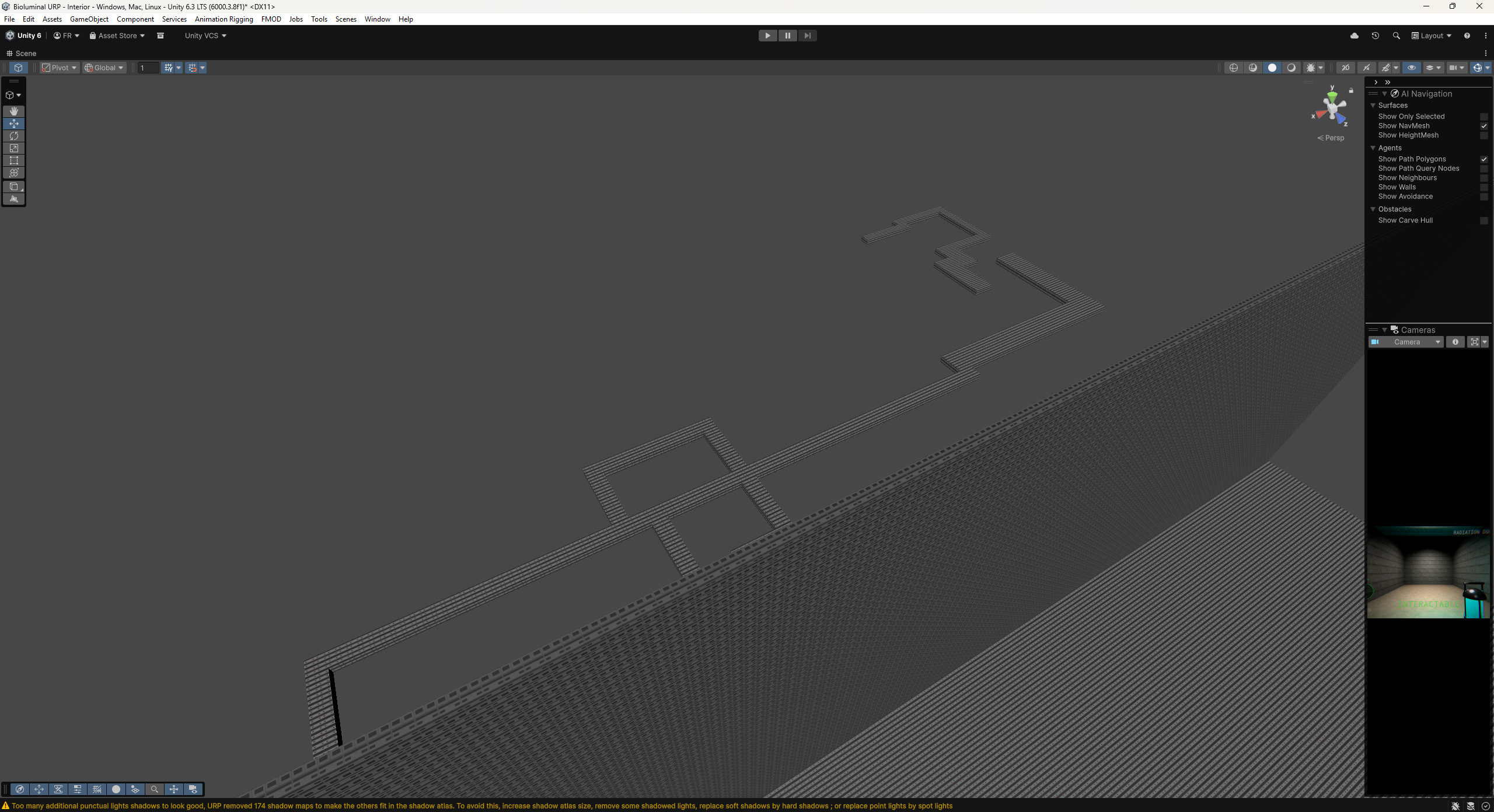This screenshot has width=1494, height=812.
Task: Select the Move tool
Action: (x=14, y=124)
